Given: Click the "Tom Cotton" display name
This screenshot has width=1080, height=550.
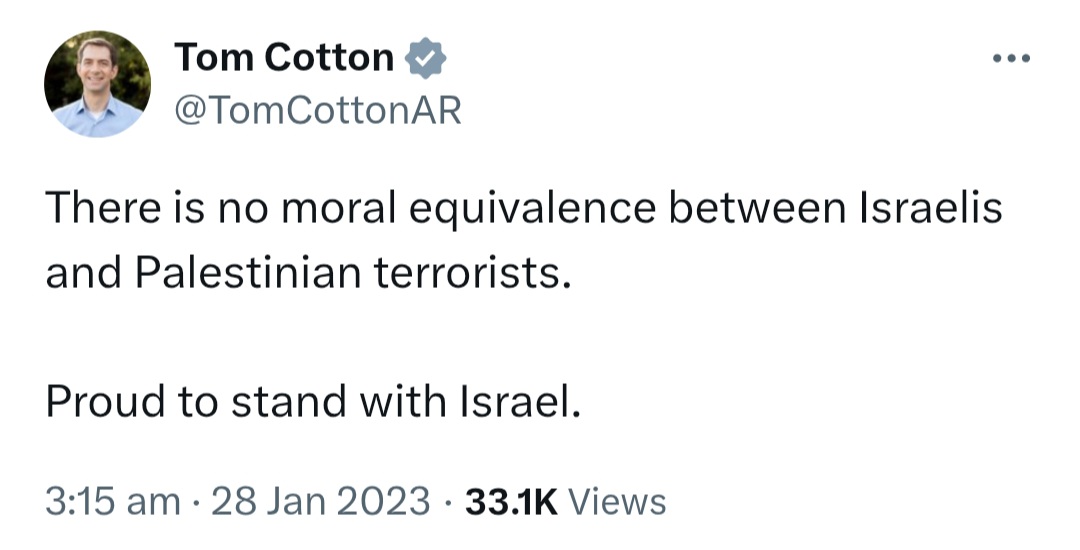Looking at the screenshot, I should click(x=284, y=57).
